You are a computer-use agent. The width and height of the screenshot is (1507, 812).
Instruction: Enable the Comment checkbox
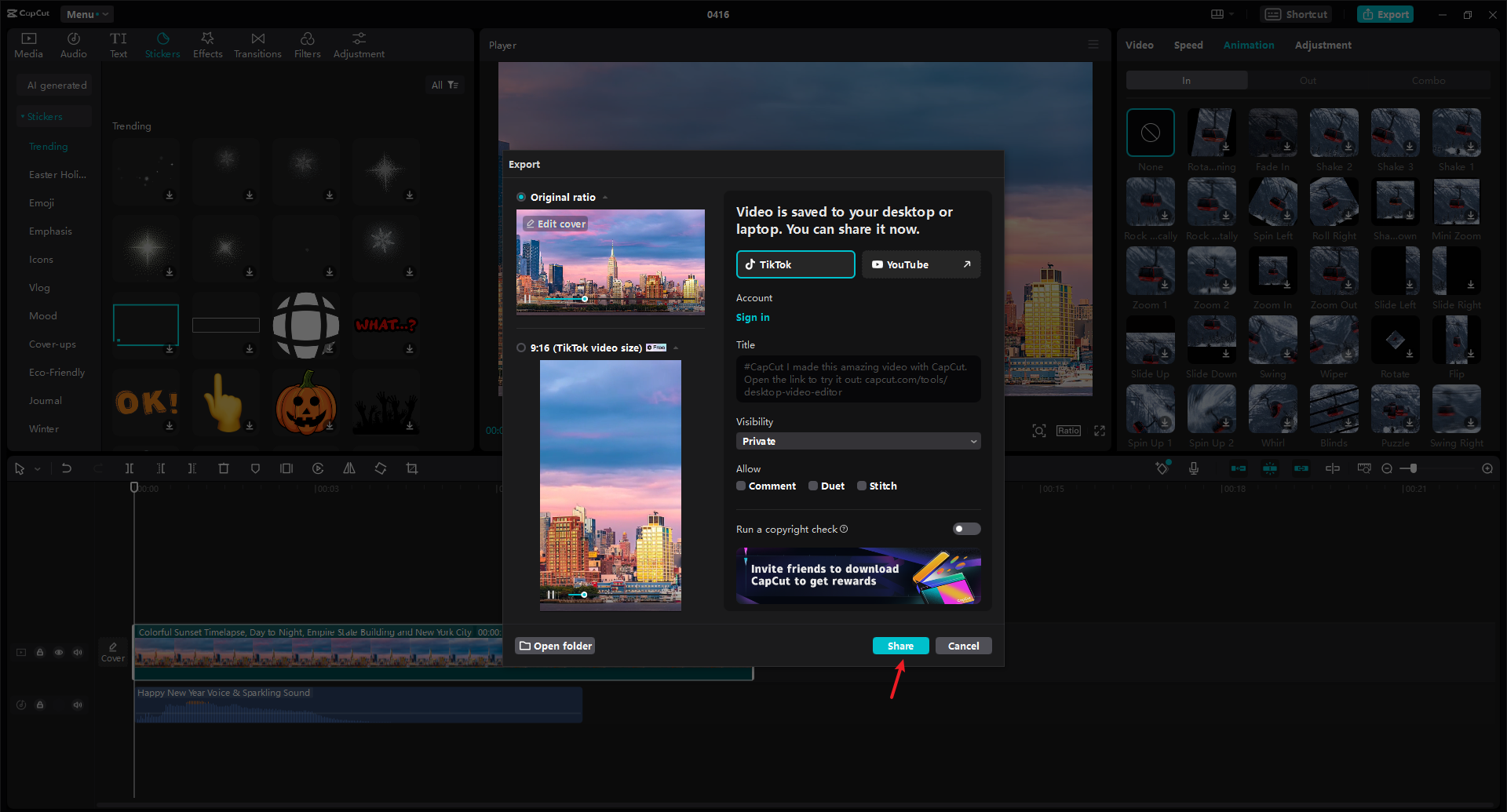pos(741,486)
